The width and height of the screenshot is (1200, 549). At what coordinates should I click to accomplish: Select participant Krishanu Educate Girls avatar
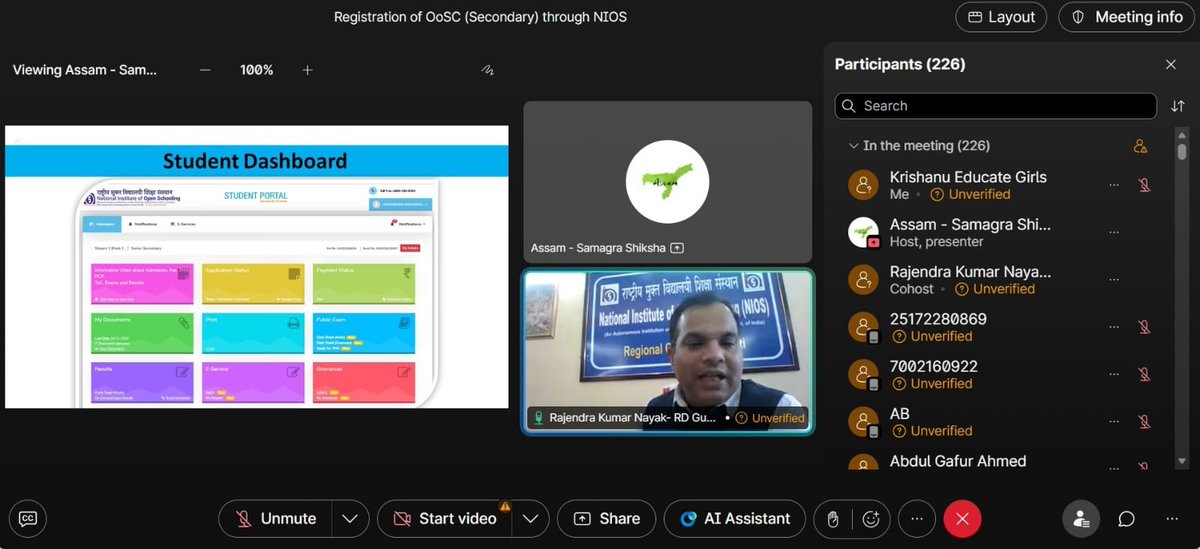coord(863,185)
